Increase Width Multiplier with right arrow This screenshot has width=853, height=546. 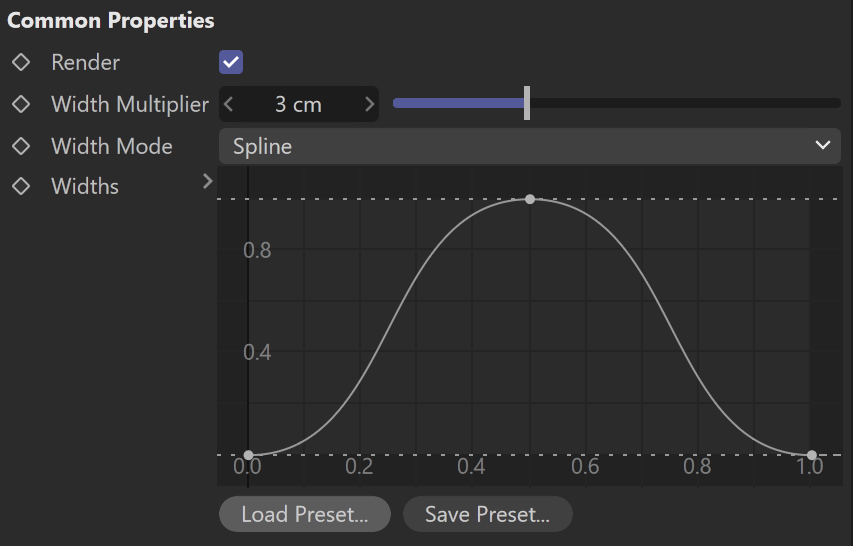tap(369, 104)
